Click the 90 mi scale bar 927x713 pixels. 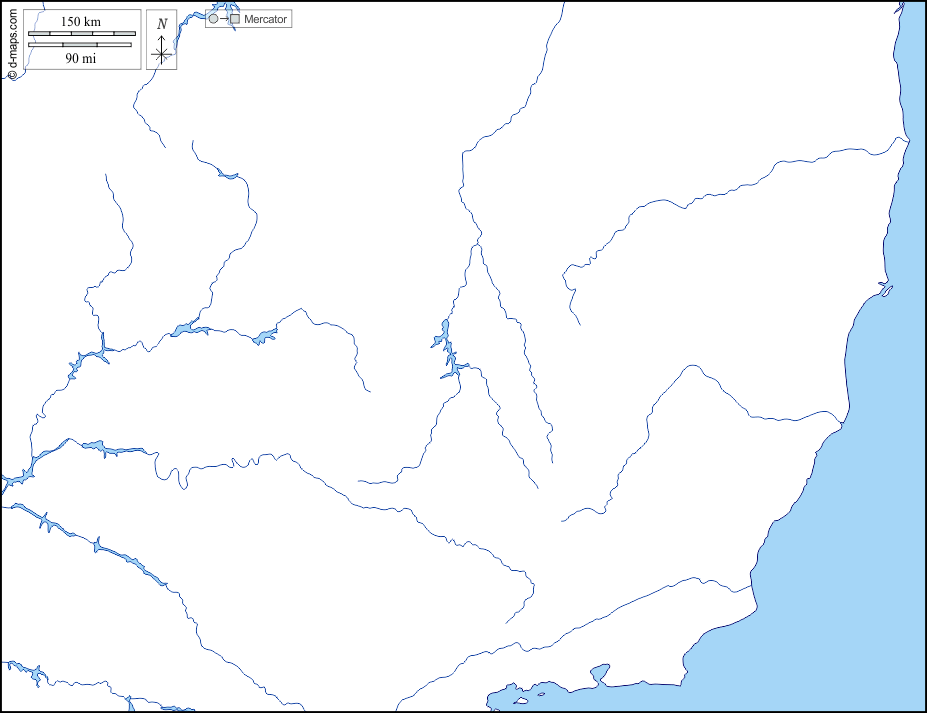81,45
